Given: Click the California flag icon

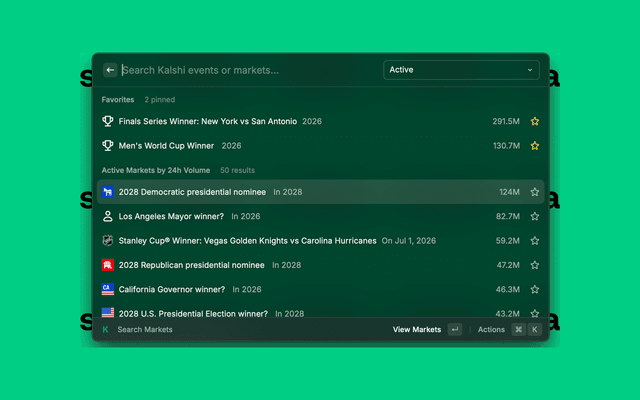Looking at the screenshot, I should 108,289.
